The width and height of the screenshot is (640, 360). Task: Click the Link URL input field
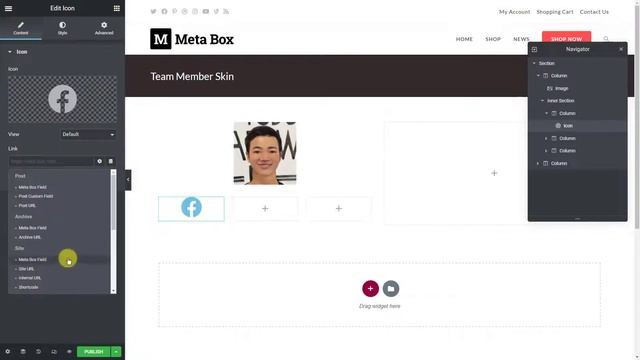[51, 161]
